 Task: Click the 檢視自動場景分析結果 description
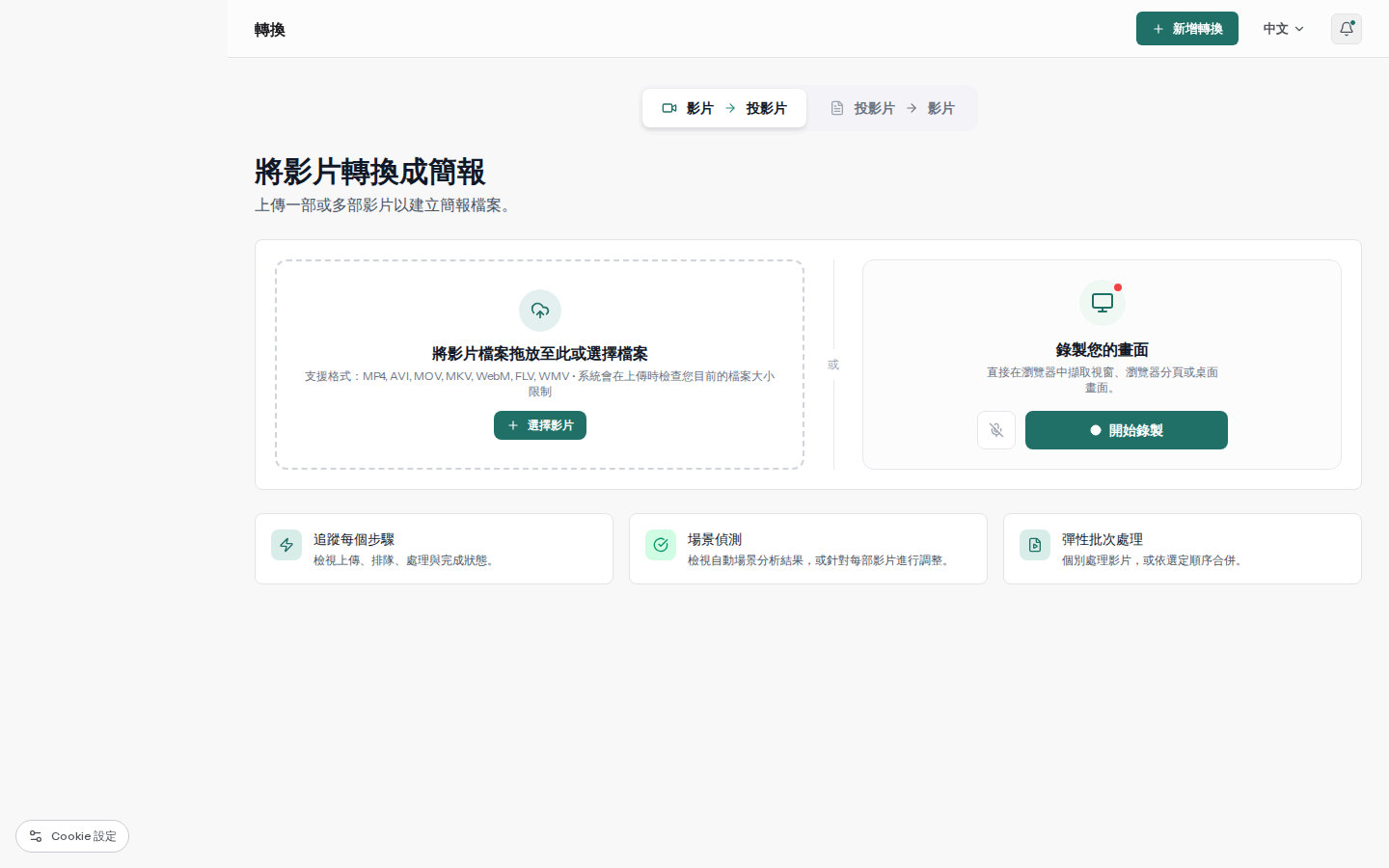click(x=821, y=560)
